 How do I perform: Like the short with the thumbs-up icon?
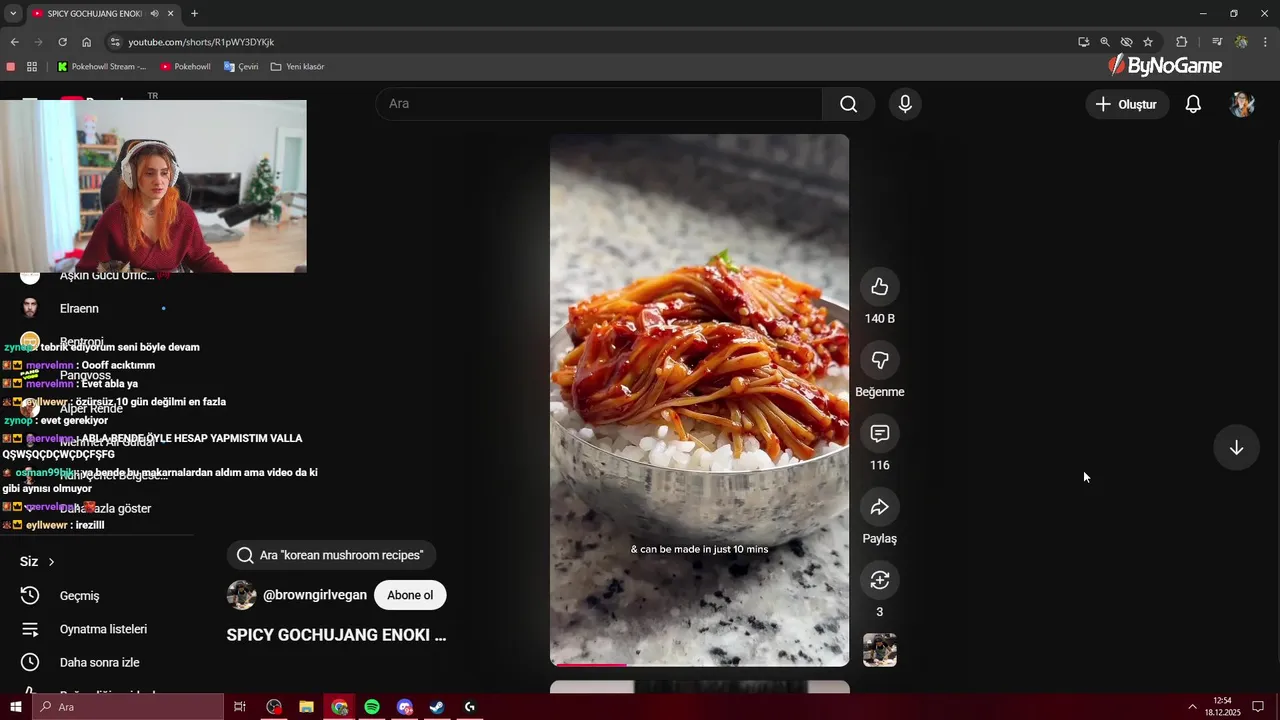tap(880, 287)
